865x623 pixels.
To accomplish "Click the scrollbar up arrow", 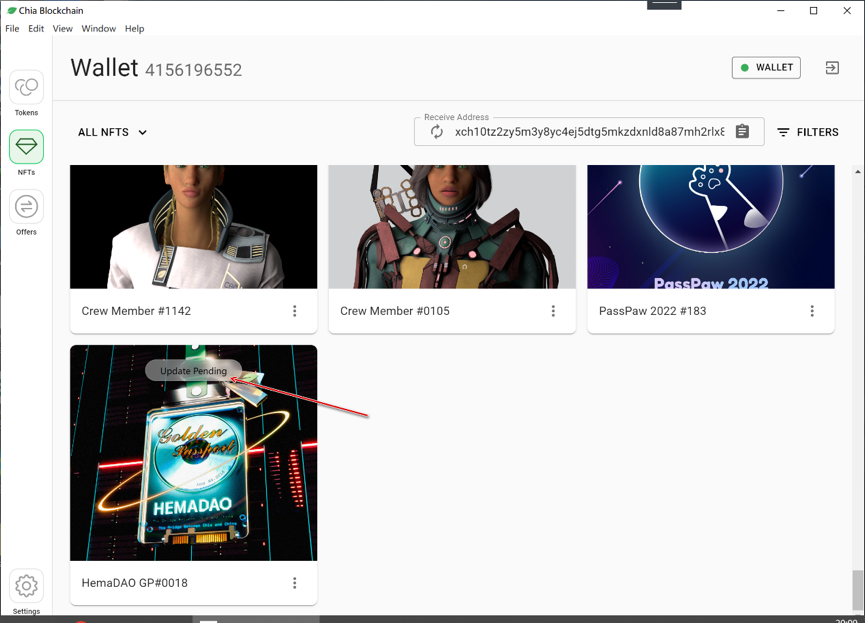I will pyautogui.click(x=857, y=172).
